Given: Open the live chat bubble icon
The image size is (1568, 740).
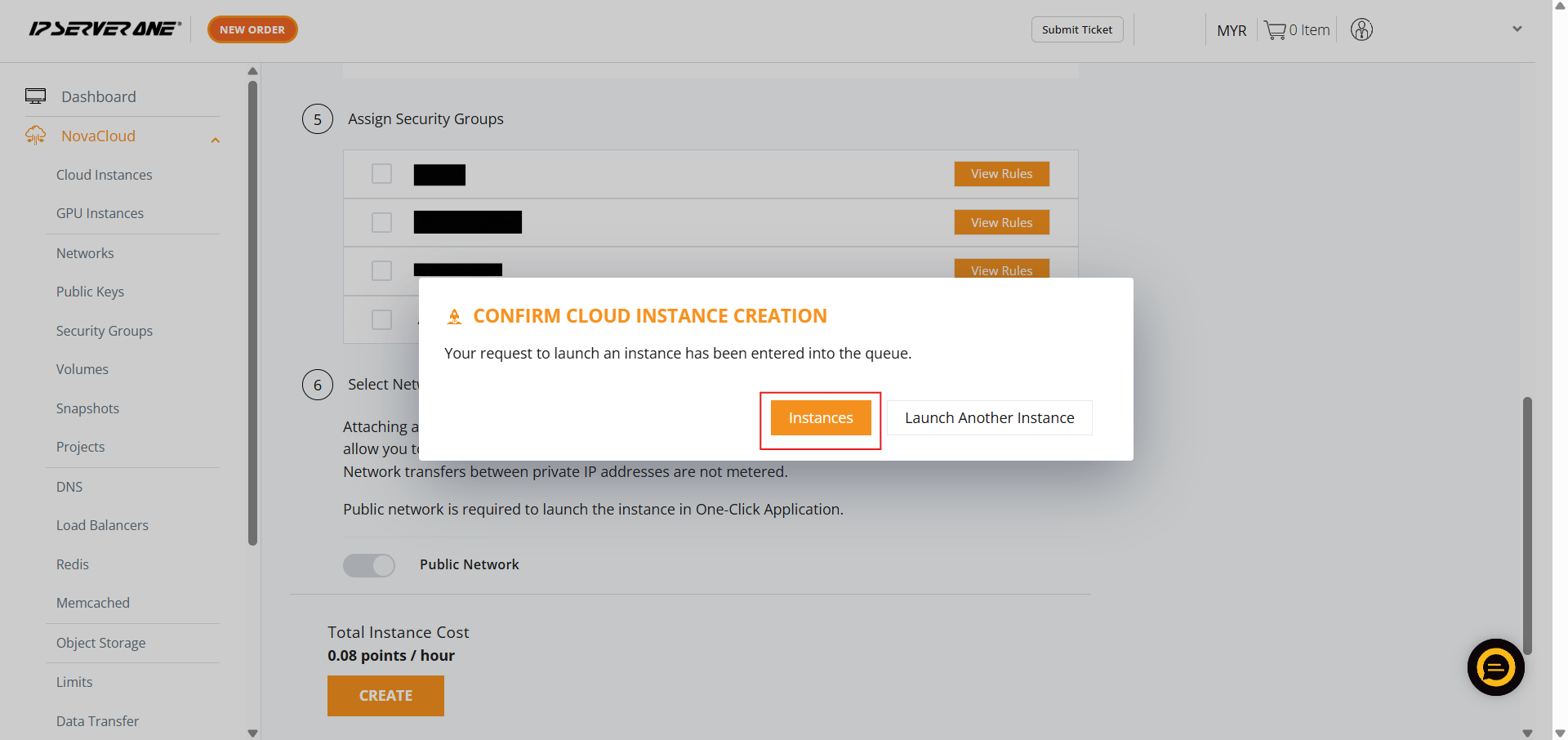Looking at the screenshot, I should [x=1495, y=667].
